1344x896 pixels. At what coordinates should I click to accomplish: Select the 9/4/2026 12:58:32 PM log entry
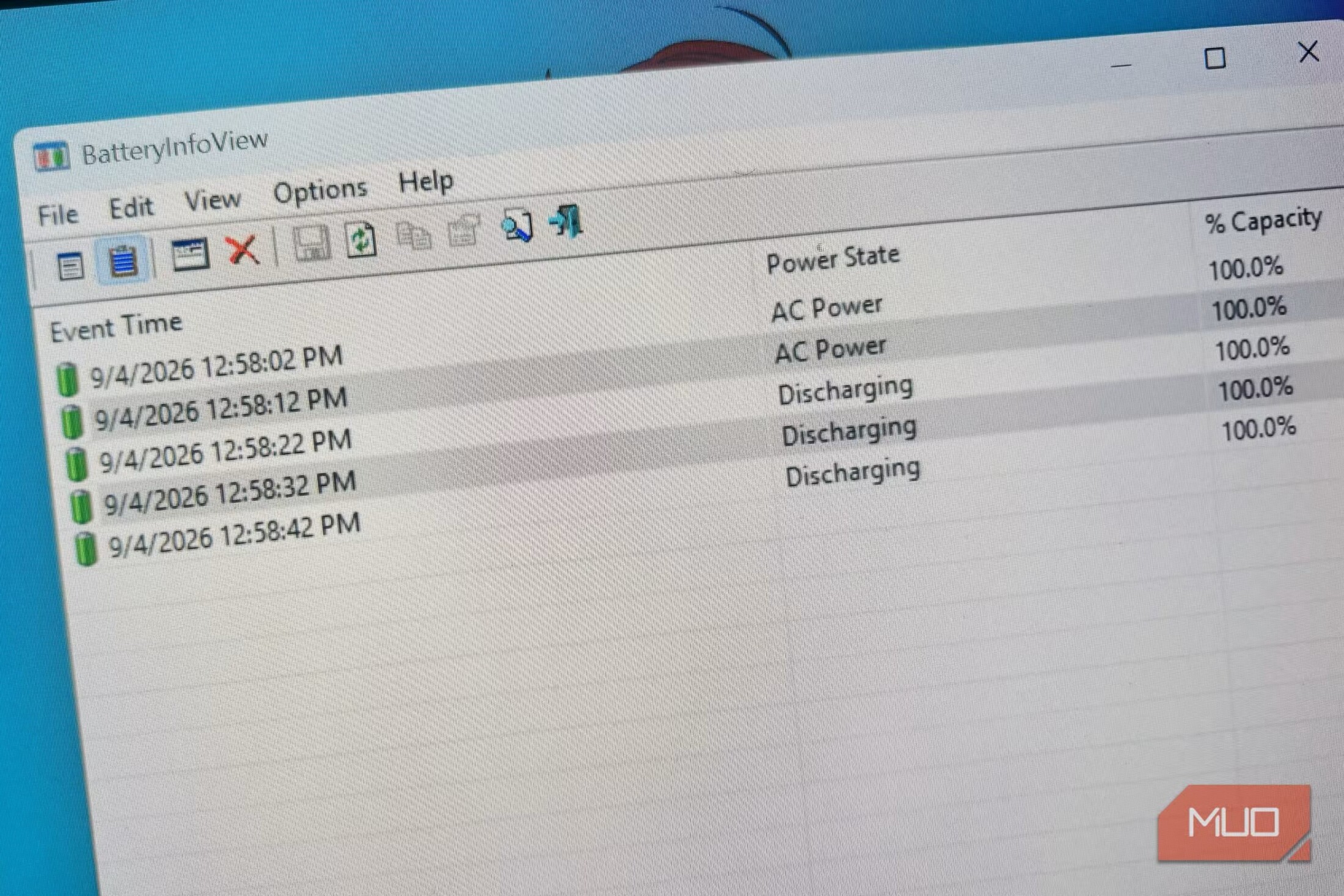(x=230, y=493)
